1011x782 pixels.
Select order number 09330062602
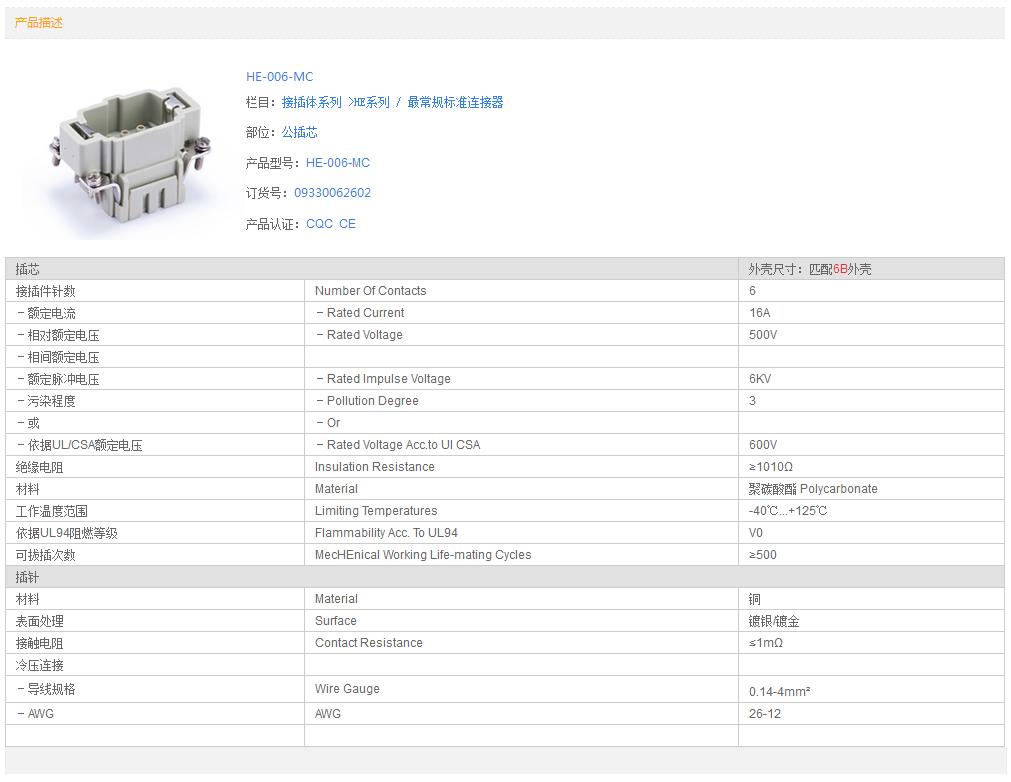(x=332, y=193)
